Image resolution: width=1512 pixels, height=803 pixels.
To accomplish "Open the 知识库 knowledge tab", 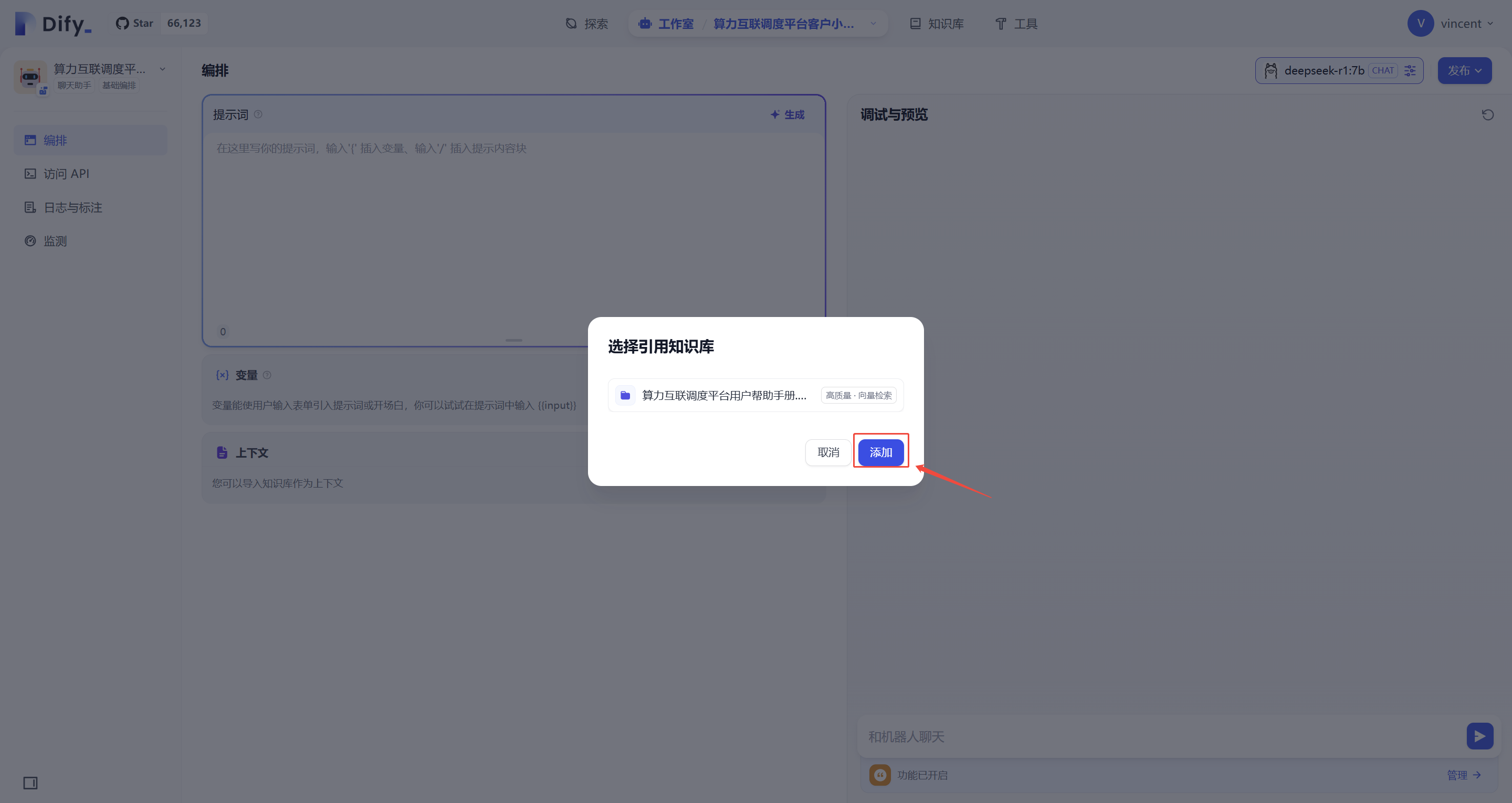I will coord(936,24).
